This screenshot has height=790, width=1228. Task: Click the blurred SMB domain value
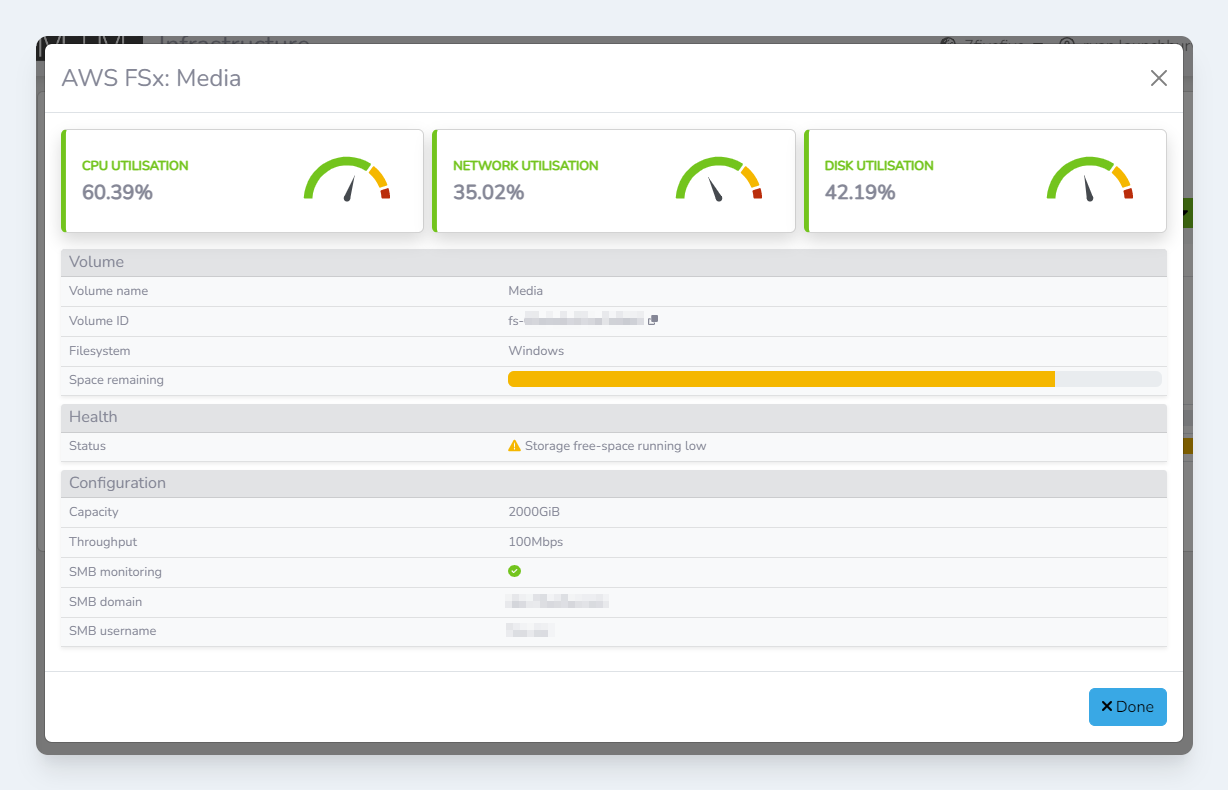point(558,602)
